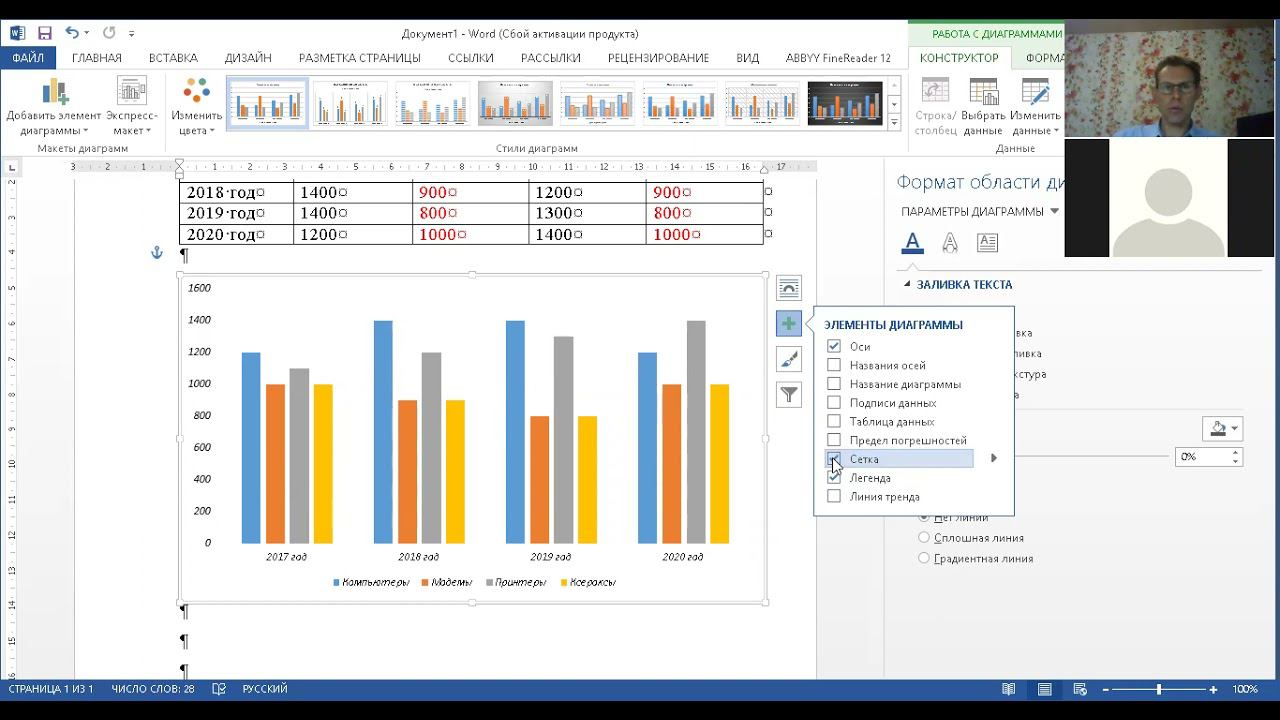Click the Chart Elements plus button
This screenshot has height=720, width=1280.
(x=789, y=324)
